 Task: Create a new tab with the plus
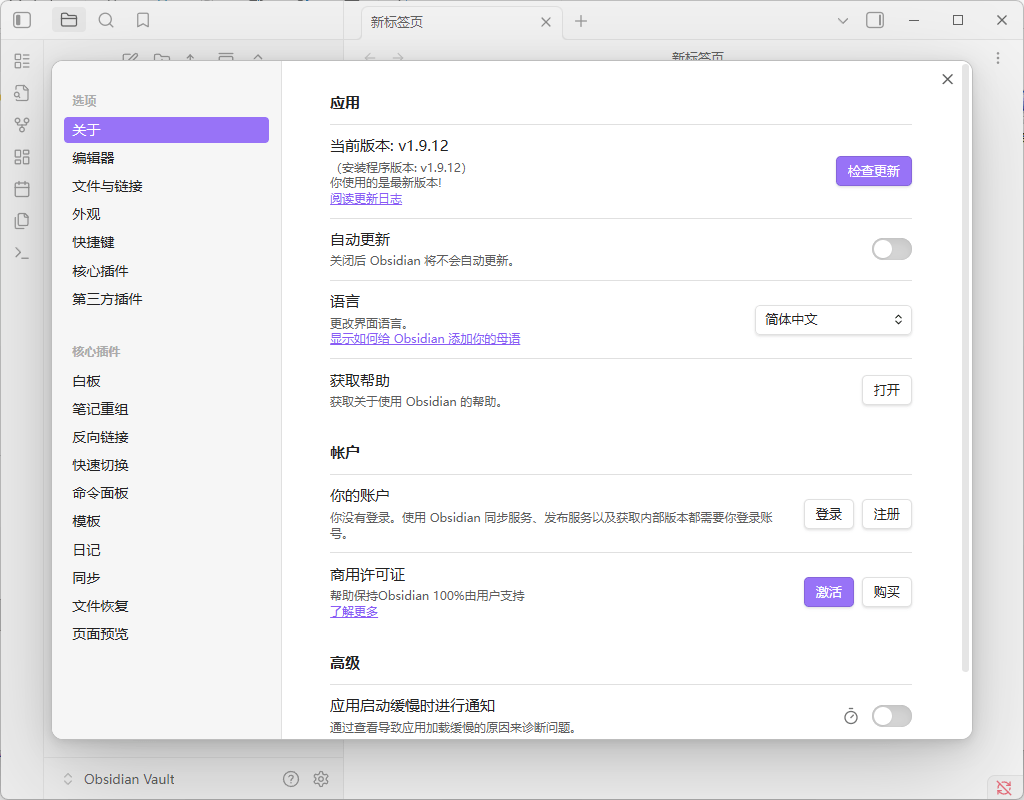[x=581, y=20]
